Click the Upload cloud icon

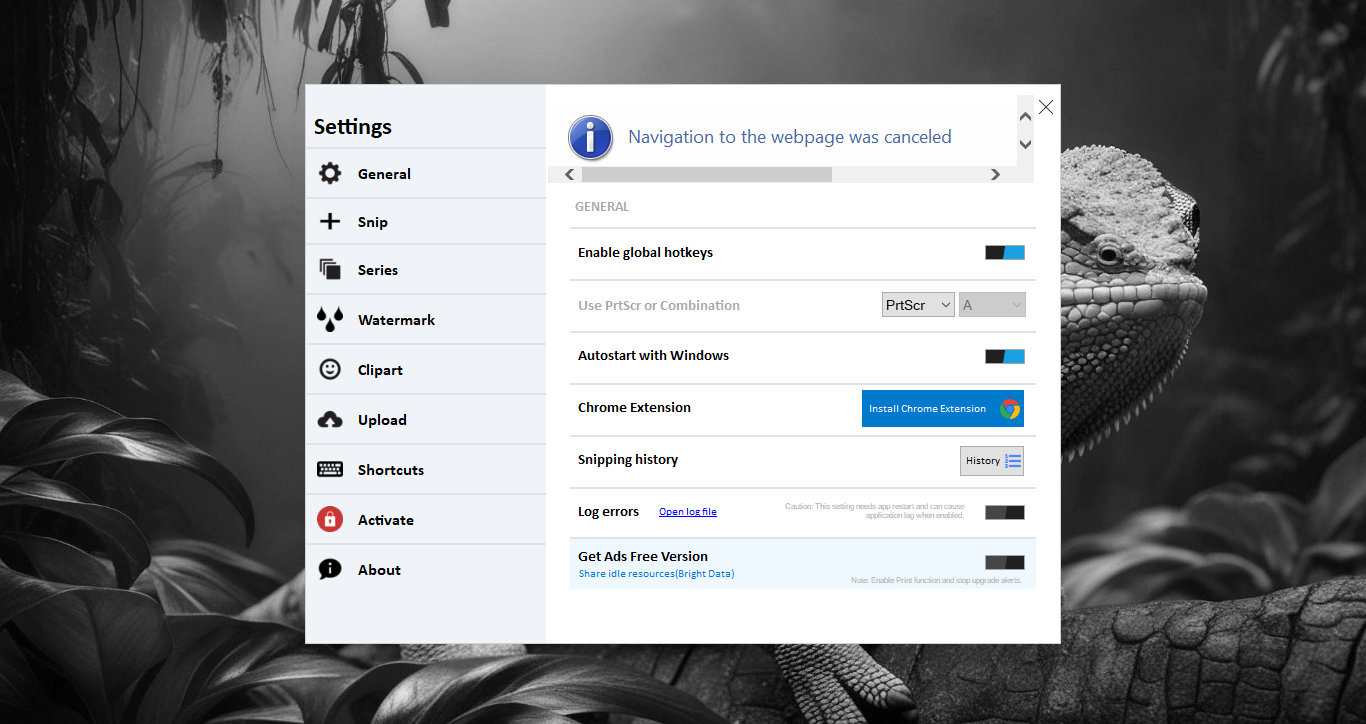330,420
